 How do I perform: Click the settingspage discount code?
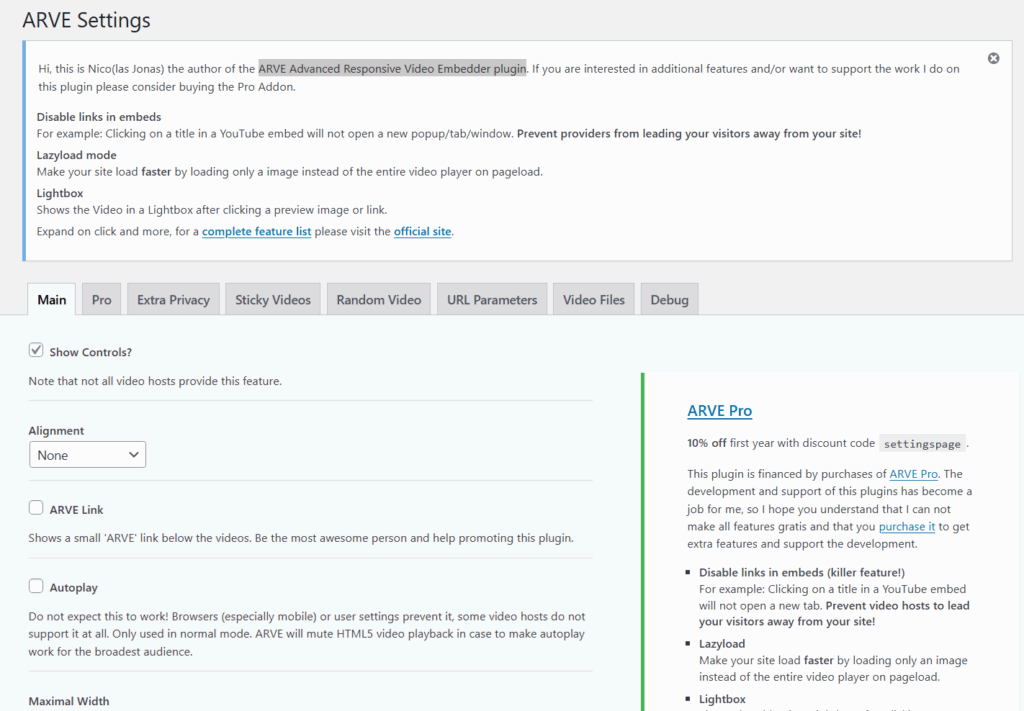922,444
